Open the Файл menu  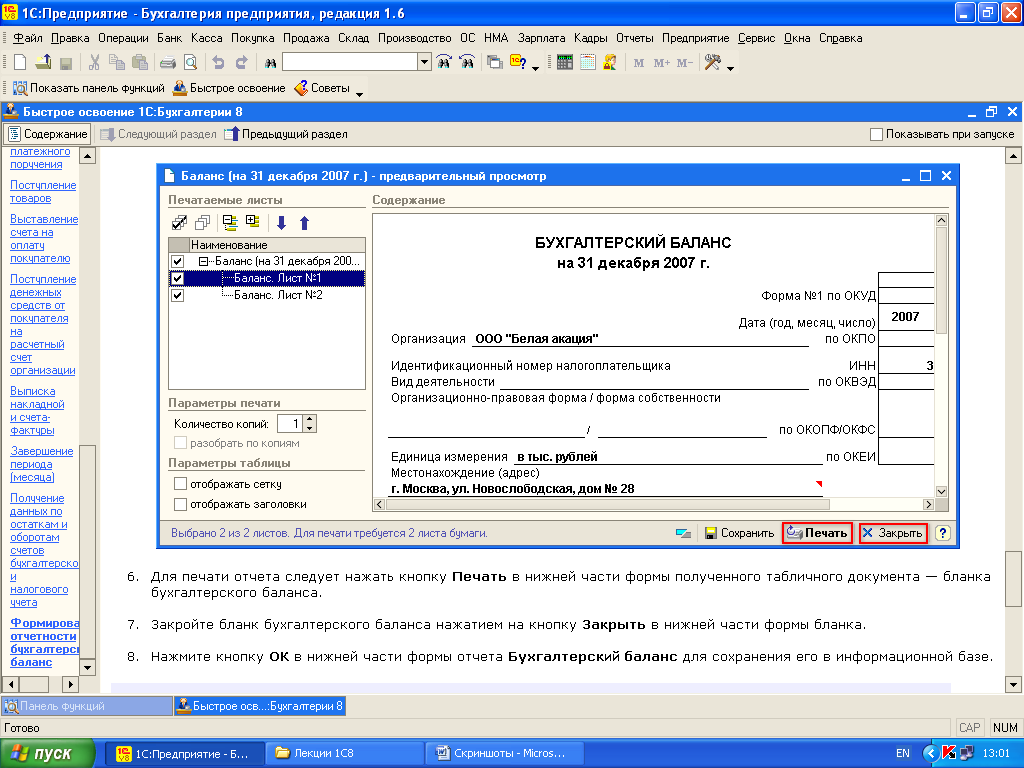pos(28,38)
